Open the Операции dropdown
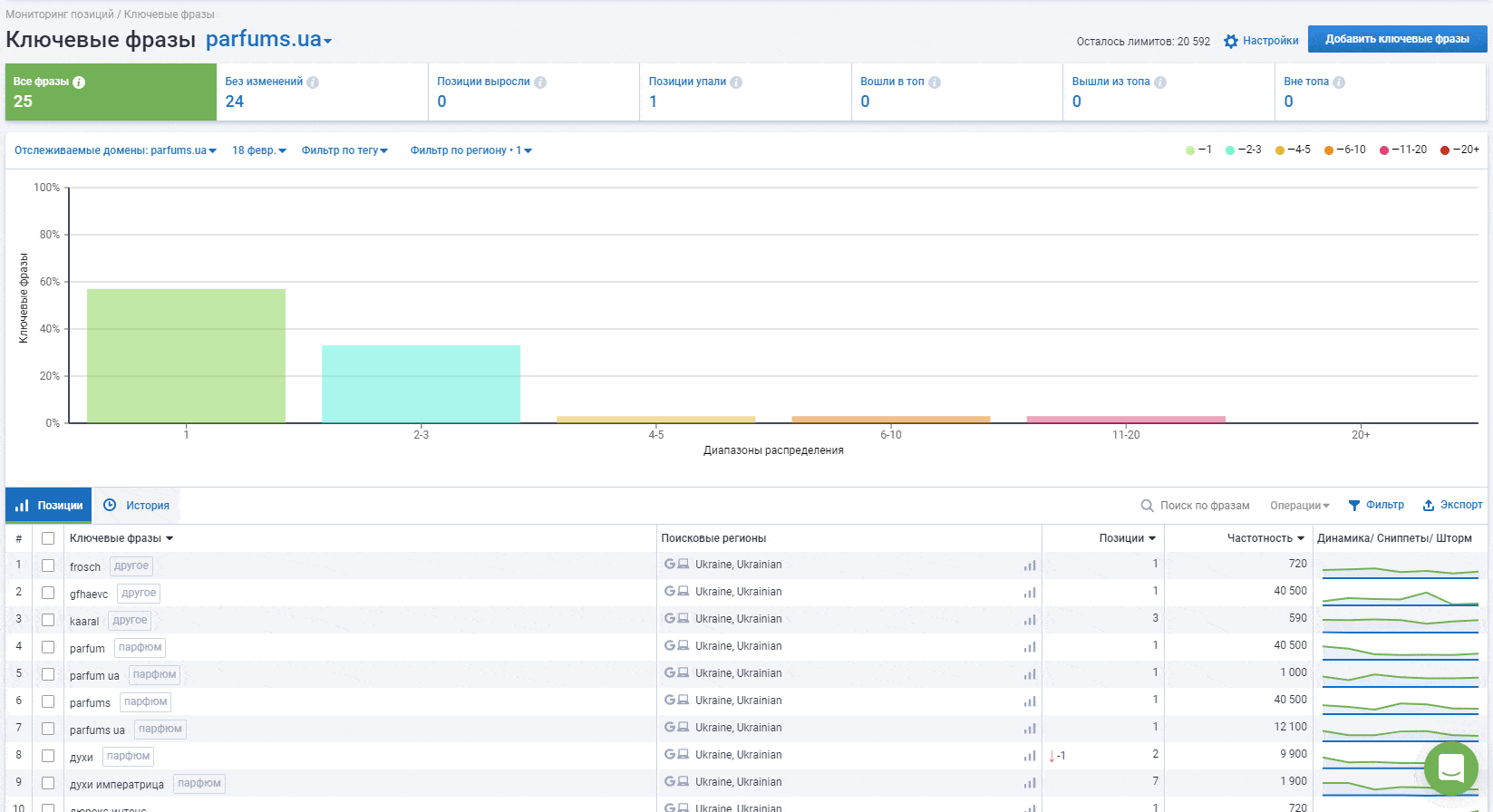Viewport: 1493px width, 812px height. [1300, 506]
